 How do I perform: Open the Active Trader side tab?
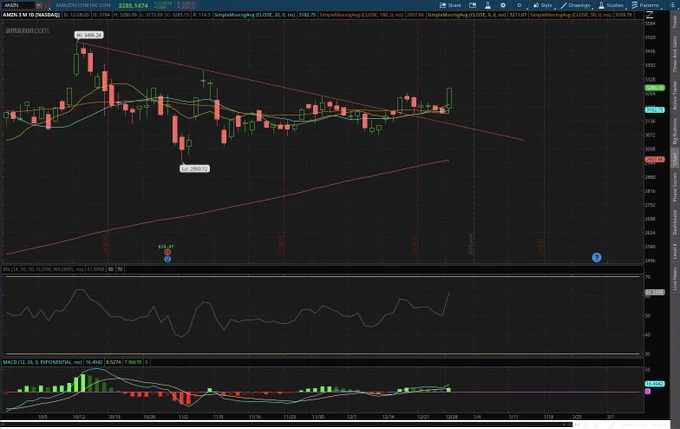(675, 95)
